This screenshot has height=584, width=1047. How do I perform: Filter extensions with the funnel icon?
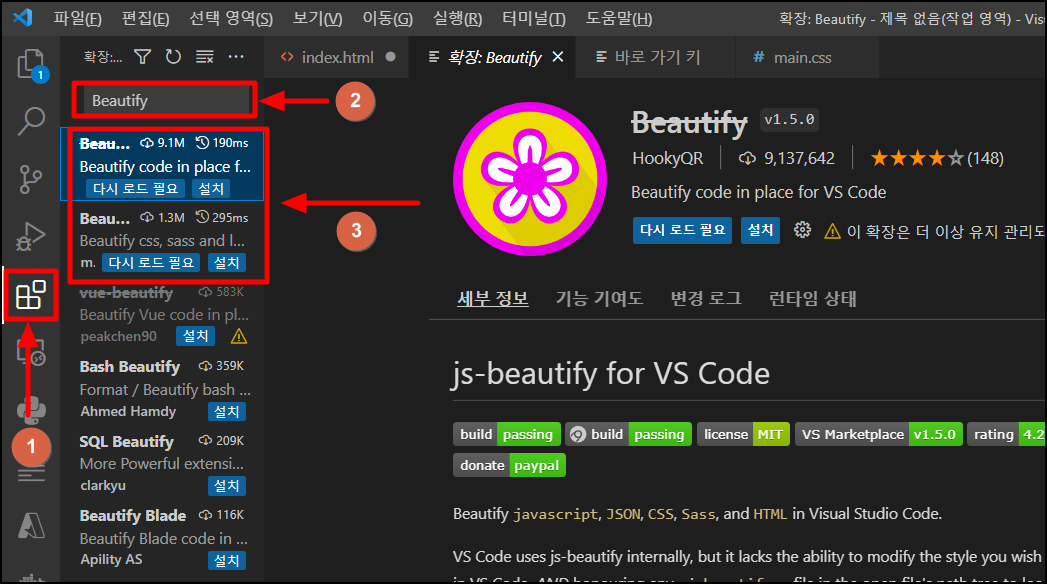(x=142, y=57)
